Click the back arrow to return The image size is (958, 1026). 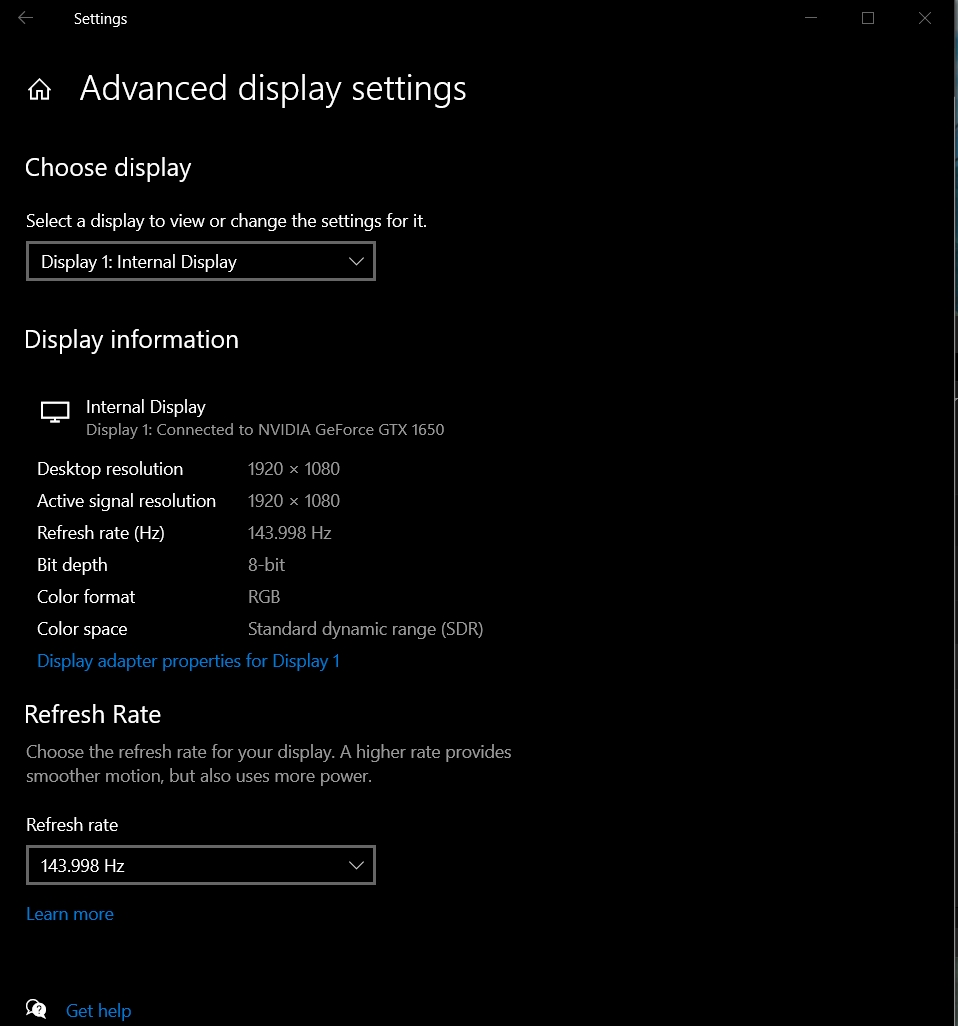pos(23,17)
